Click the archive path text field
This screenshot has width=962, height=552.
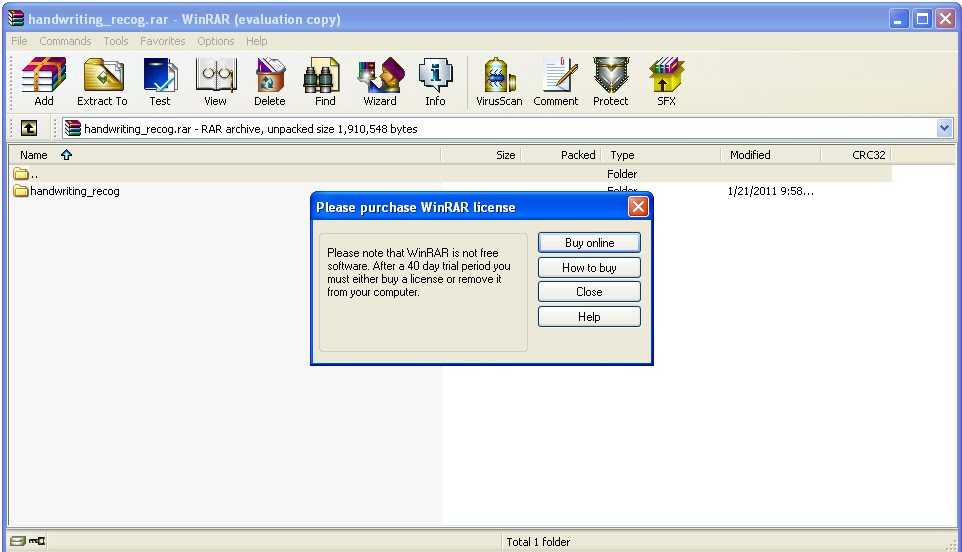pyautogui.click(x=499, y=128)
